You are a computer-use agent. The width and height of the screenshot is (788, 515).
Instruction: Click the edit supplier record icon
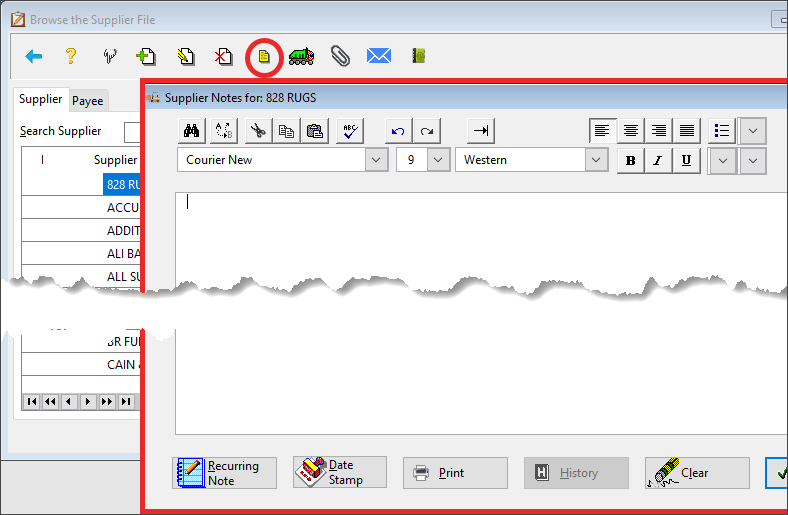185,56
